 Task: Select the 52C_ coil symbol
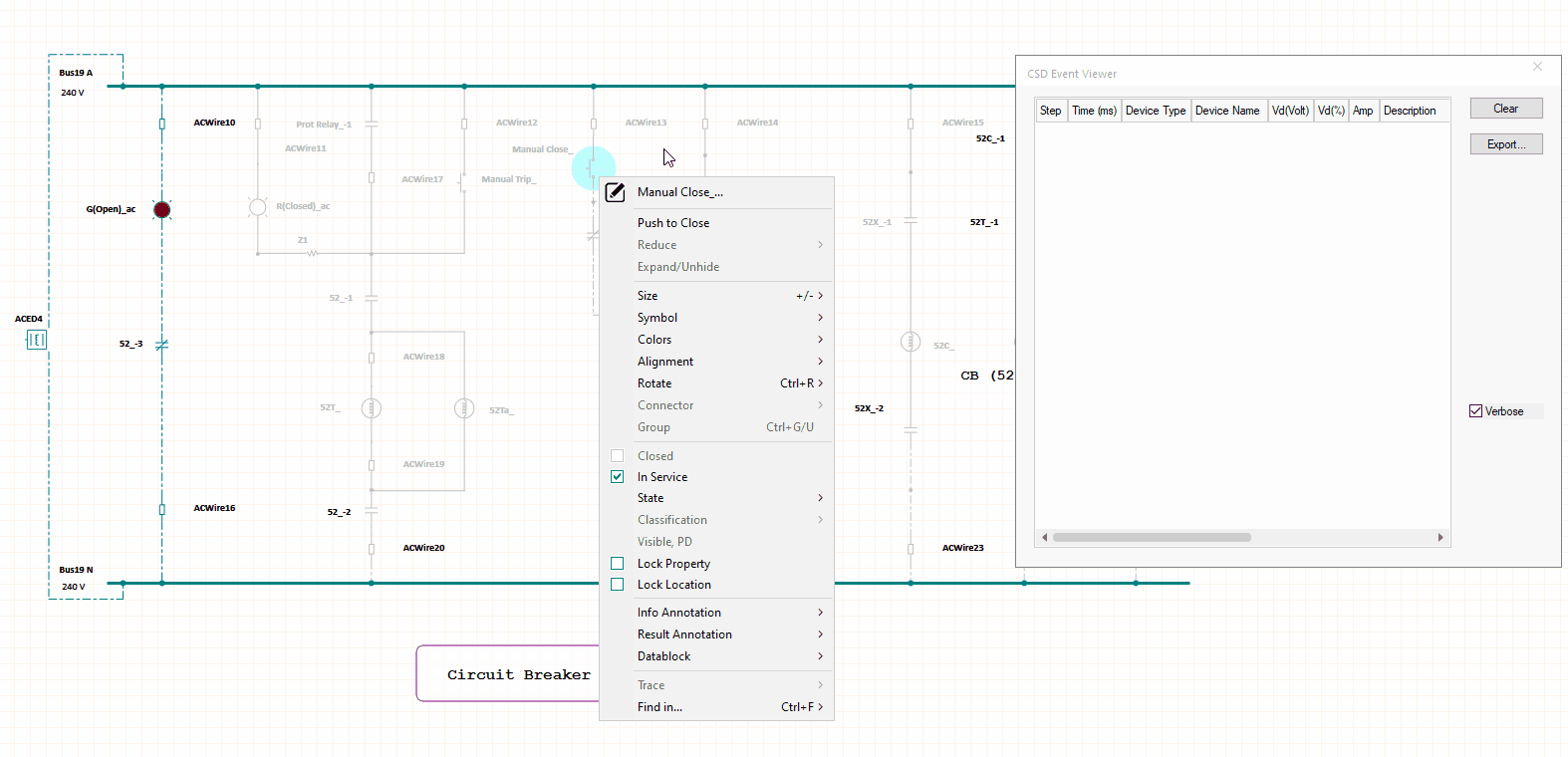pos(911,342)
